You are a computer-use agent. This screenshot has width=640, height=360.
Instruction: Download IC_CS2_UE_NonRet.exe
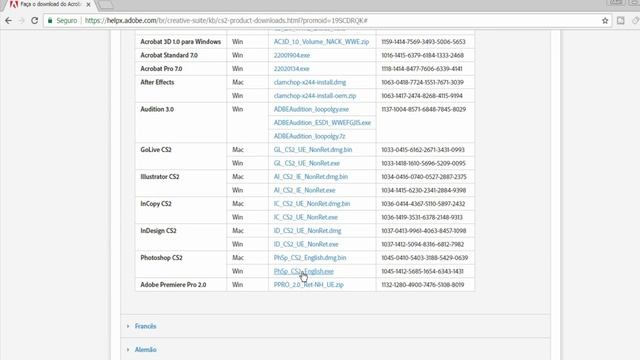pos(306,217)
